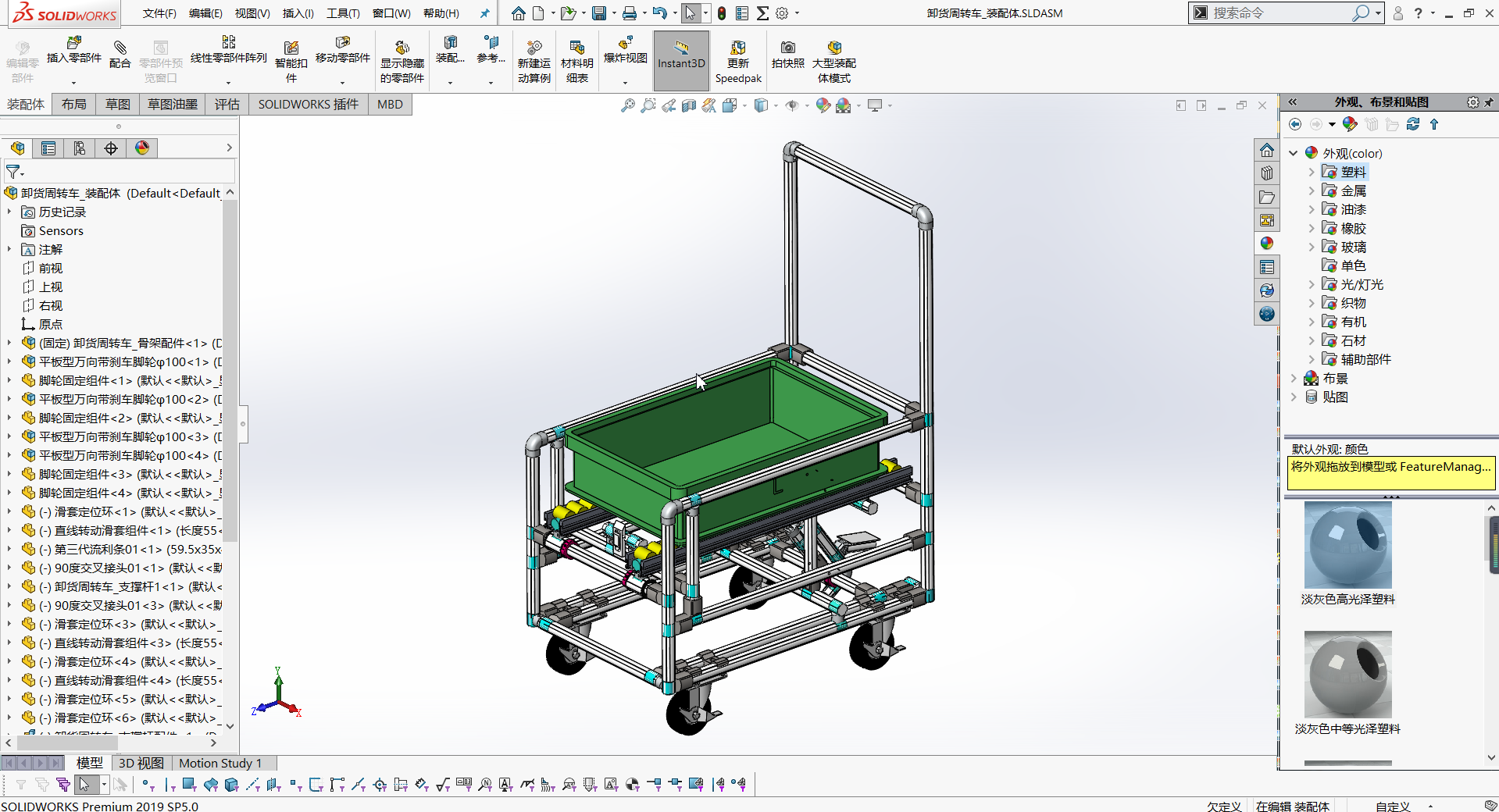Click the 拍快照 take snapshot icon
The image size is (1499, 812).
pos(787,55)
